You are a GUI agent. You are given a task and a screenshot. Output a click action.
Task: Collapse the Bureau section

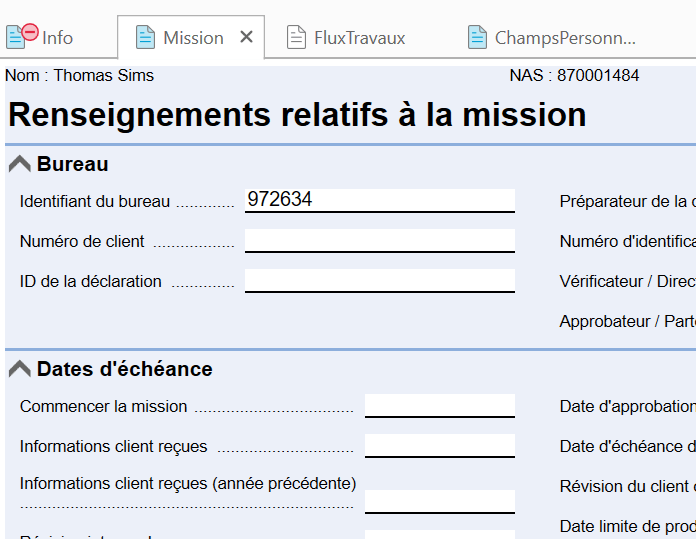[x=20, y=164]
